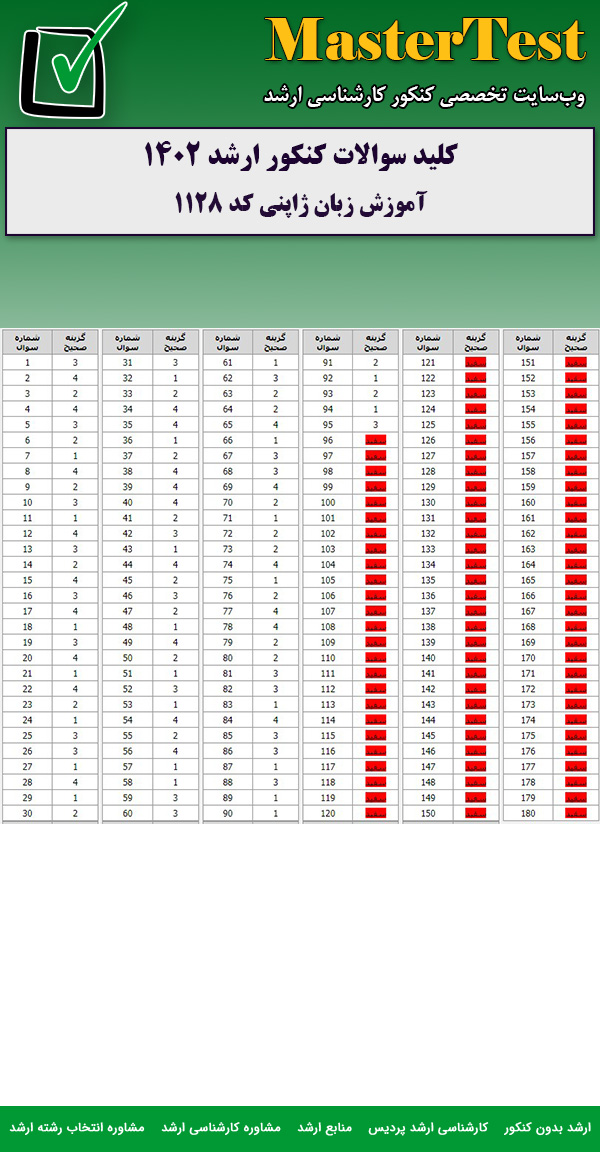Select the question number 61 cell
Screen dimensions: 600x1152
point(227,363)
